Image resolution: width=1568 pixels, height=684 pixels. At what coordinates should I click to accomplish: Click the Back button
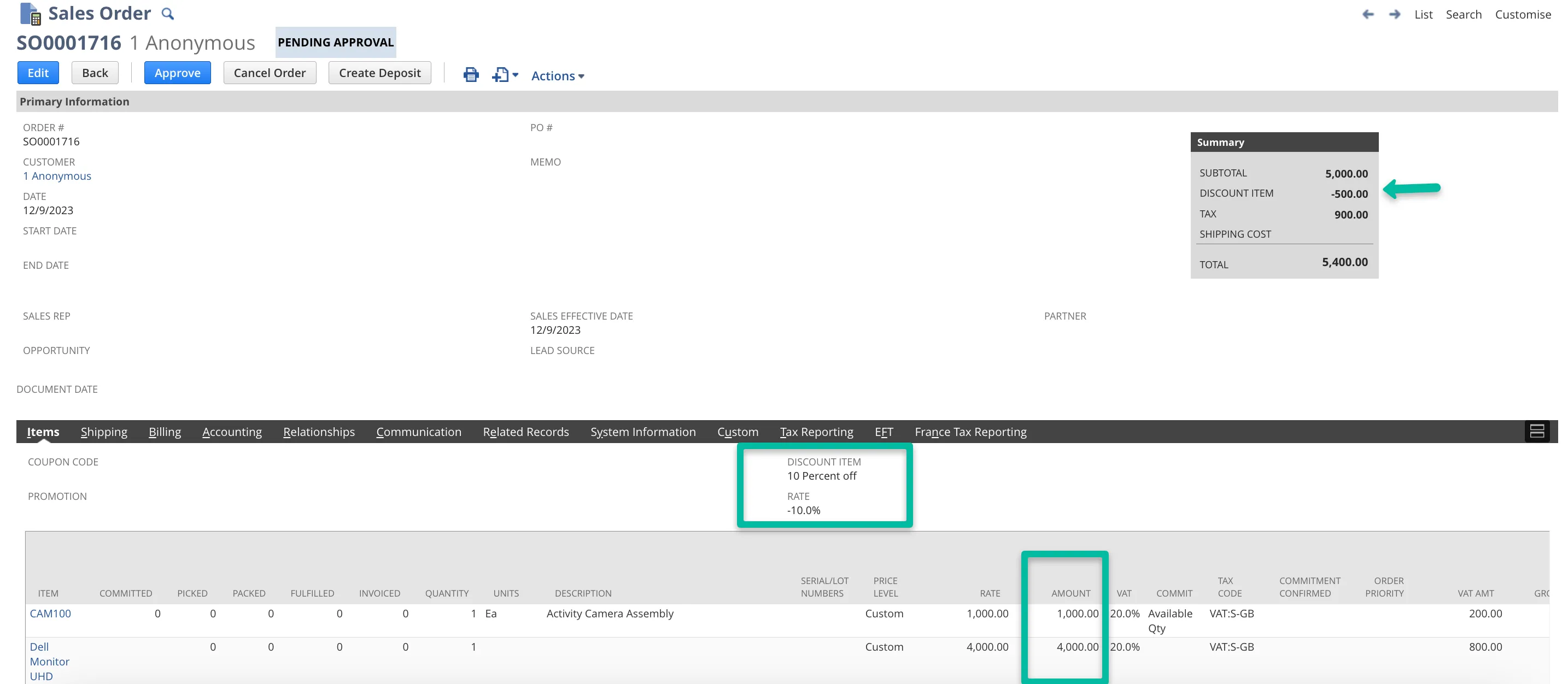pos(95,73)
